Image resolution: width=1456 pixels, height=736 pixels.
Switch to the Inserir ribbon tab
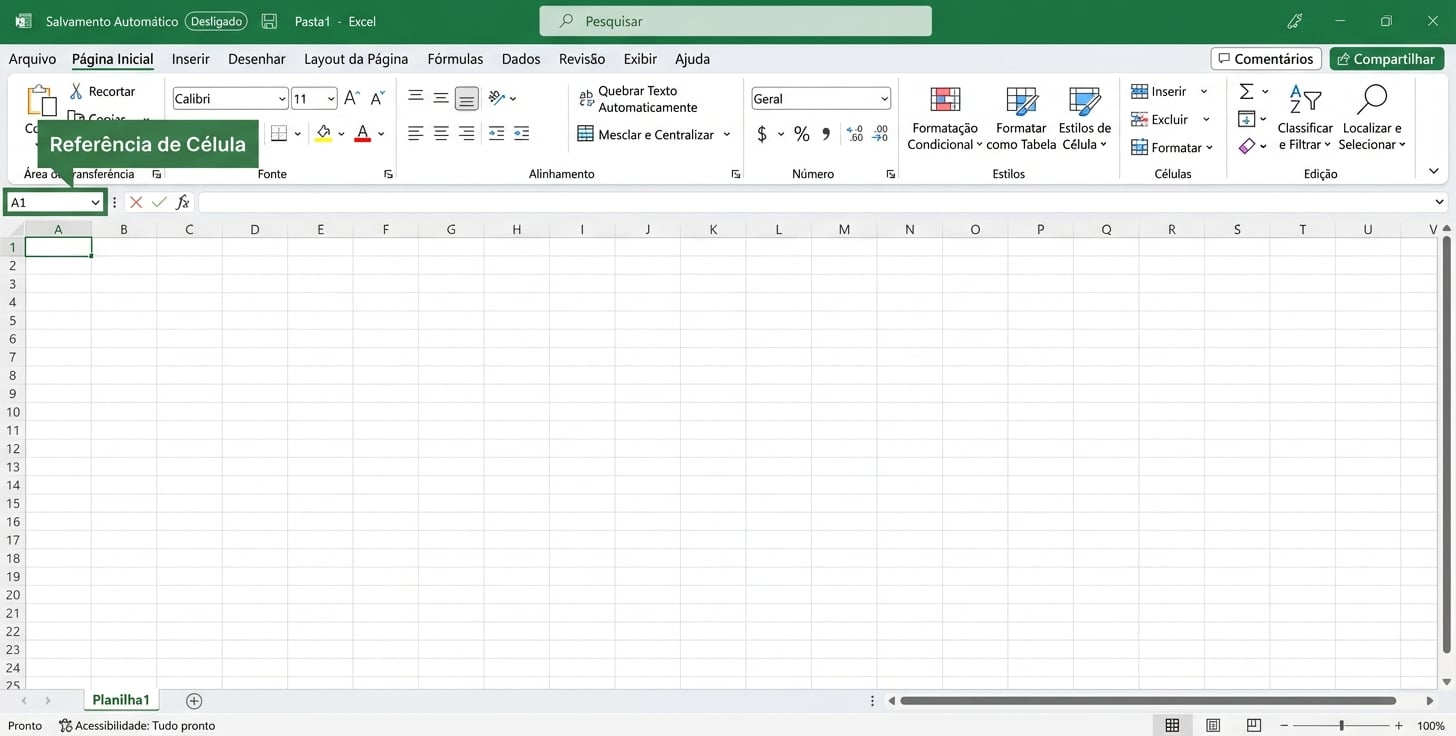pos(190,59)
